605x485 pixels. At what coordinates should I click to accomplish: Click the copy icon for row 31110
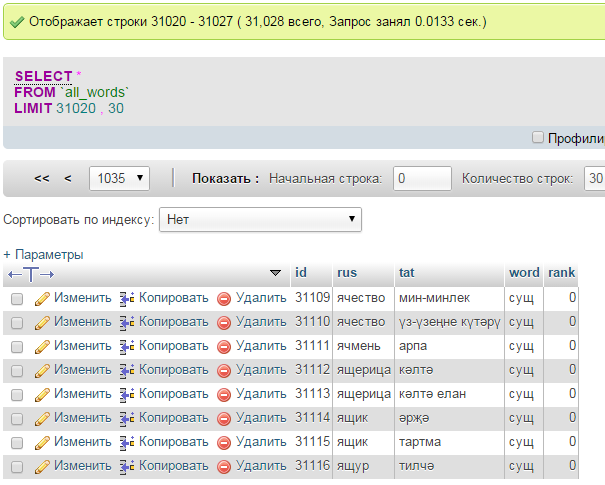coord(126,322)
